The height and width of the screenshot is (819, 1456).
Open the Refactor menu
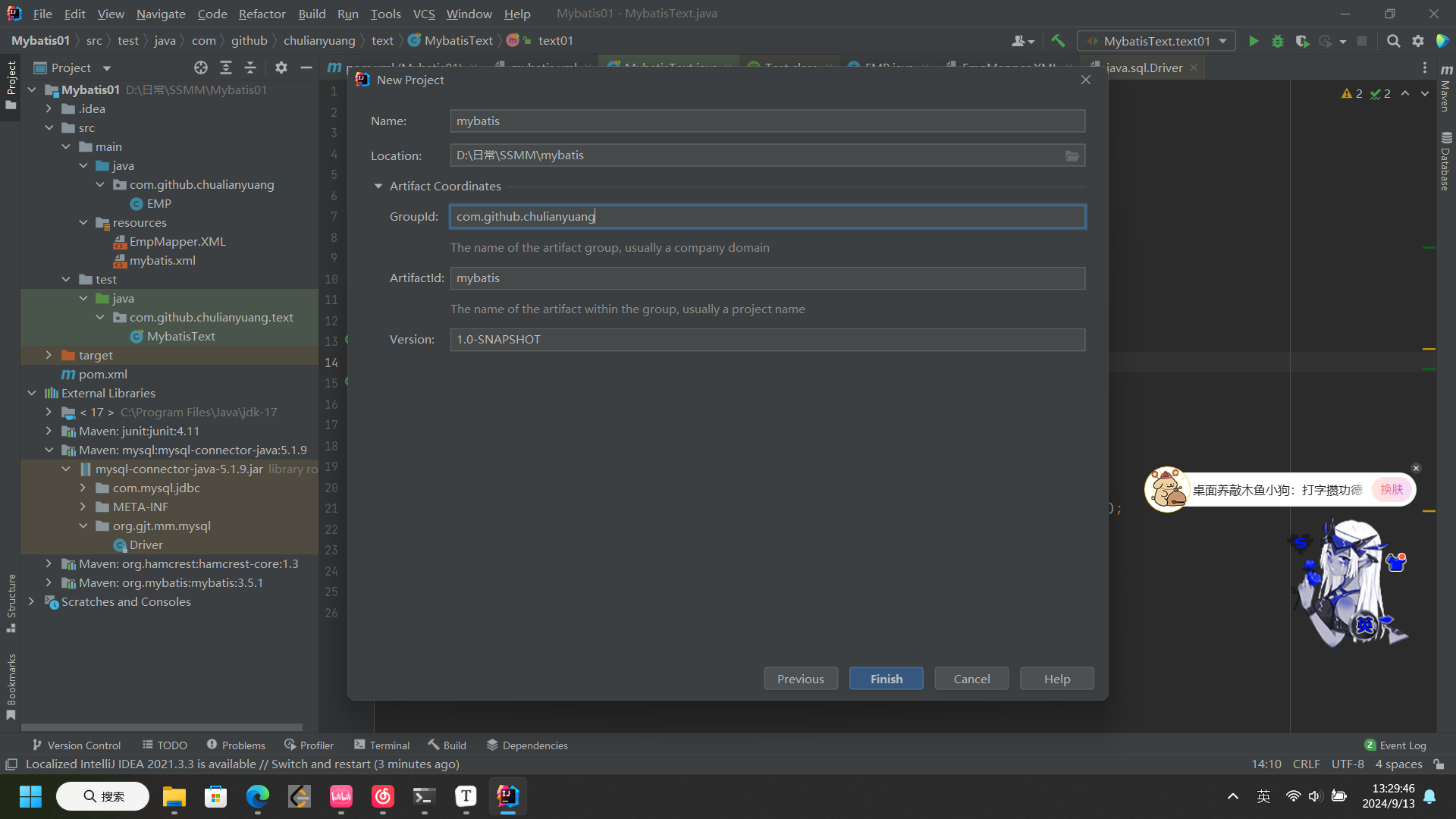[x=262, y=14]
